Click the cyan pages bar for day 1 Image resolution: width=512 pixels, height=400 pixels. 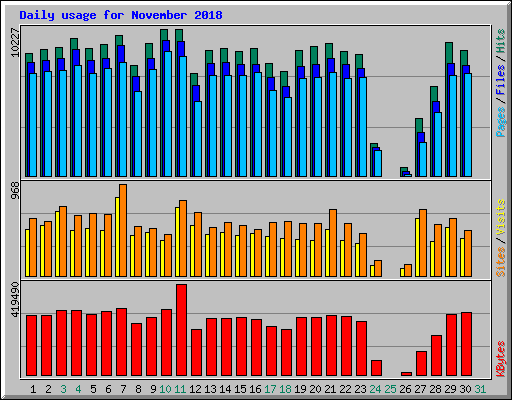[33, 125]
